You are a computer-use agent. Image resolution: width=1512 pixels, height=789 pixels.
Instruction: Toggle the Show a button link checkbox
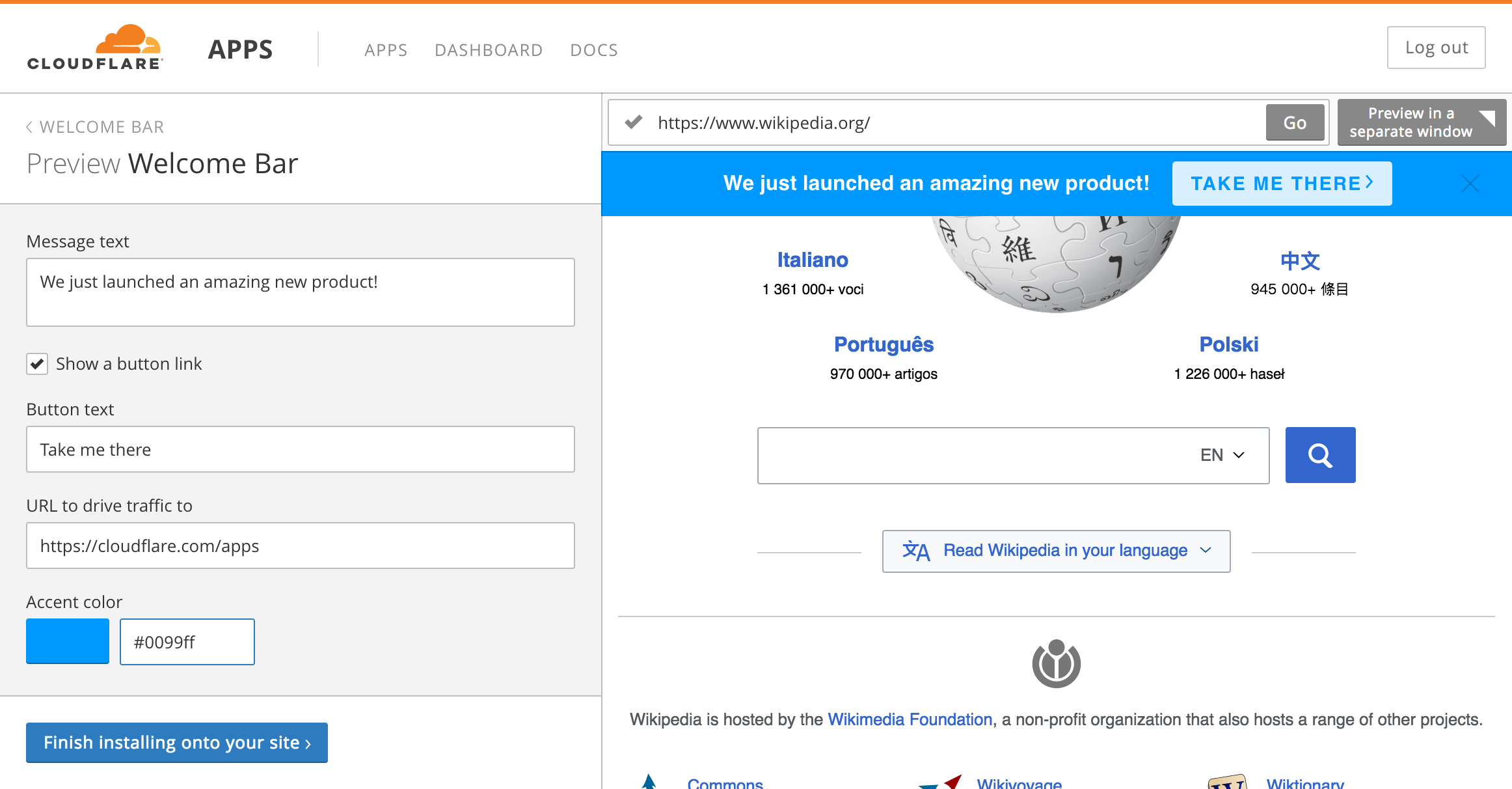(x=37, y=364)
